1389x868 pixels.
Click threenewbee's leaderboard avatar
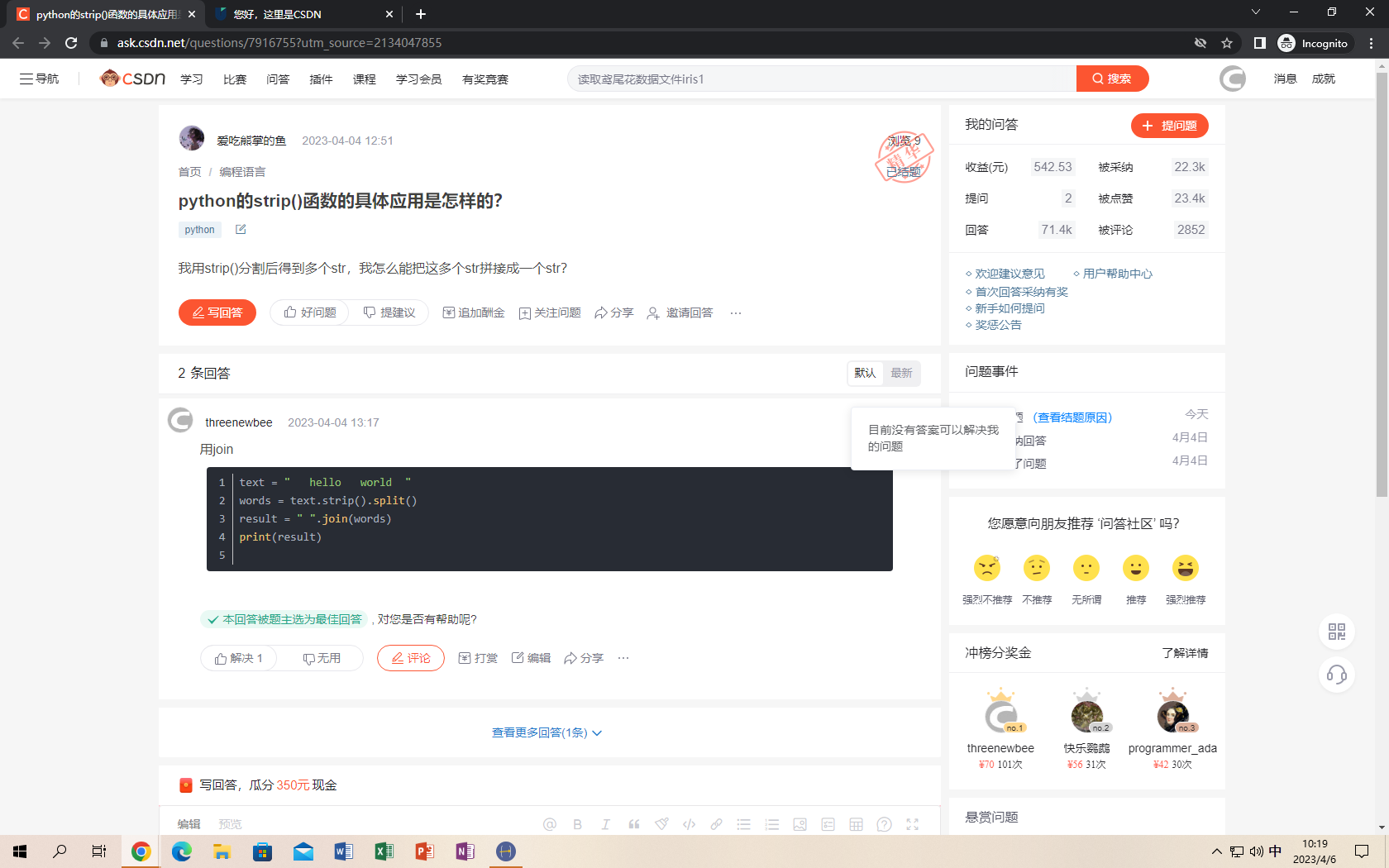1000,716
